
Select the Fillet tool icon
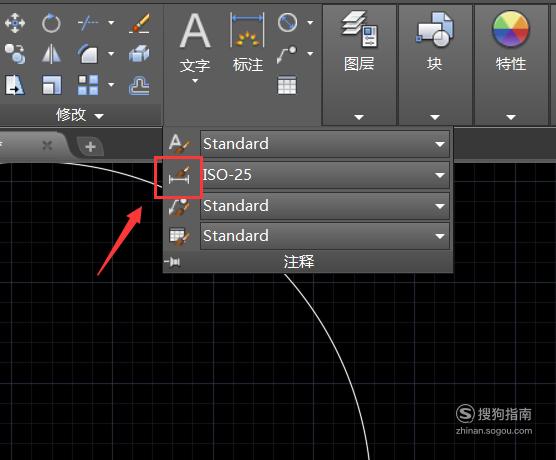click(88, 54)
